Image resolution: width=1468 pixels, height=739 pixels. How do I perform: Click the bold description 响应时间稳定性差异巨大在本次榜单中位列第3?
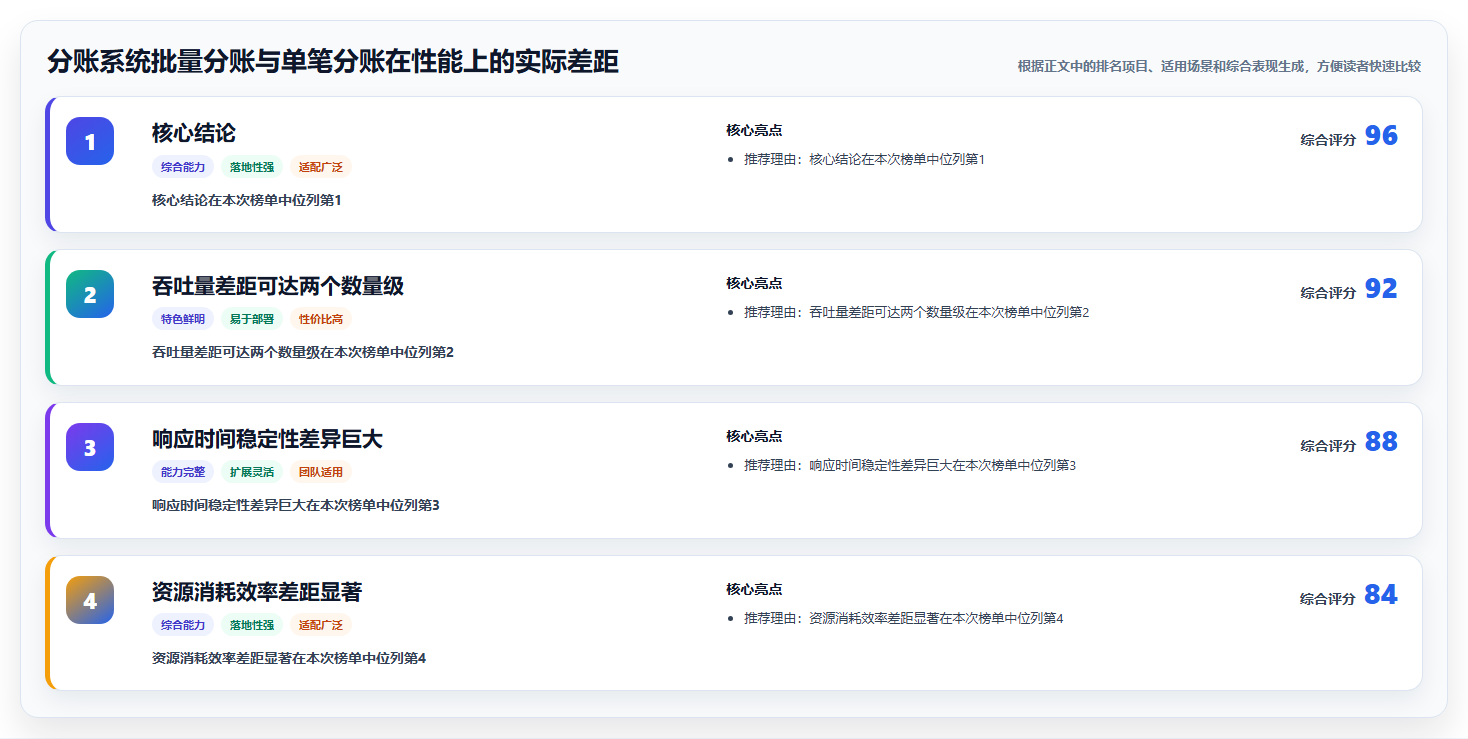click(296, 505)
